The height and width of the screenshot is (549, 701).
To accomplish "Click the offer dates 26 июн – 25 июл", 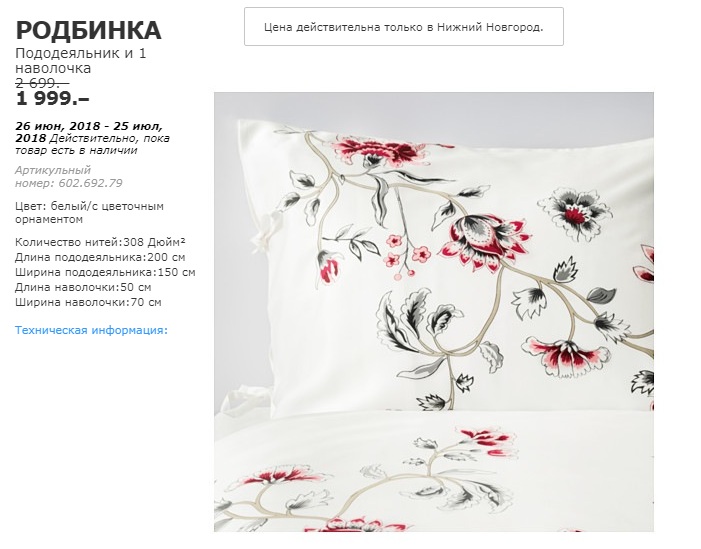I will point(89,132).
